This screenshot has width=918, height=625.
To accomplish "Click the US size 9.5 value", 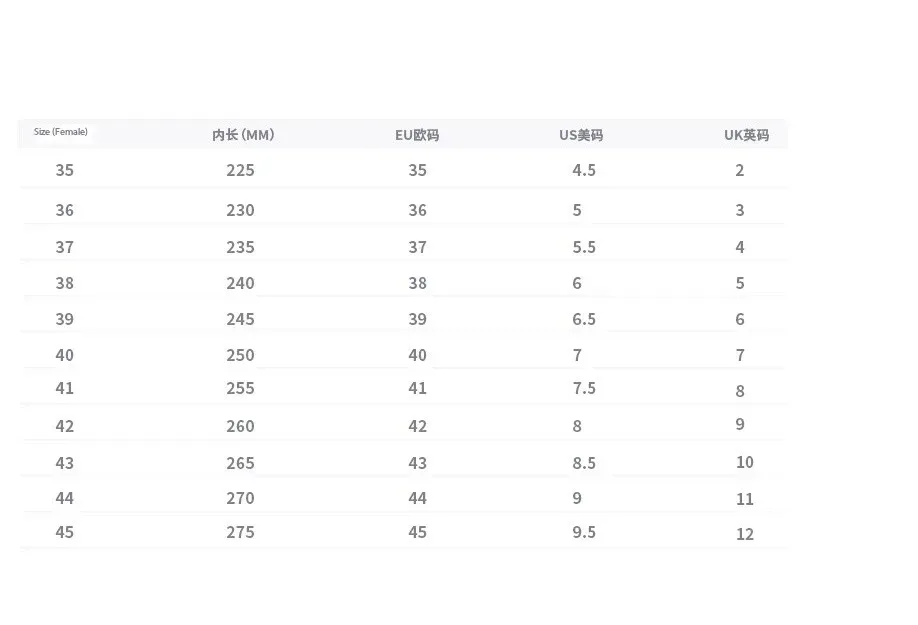I will click(x=584, y=532).
